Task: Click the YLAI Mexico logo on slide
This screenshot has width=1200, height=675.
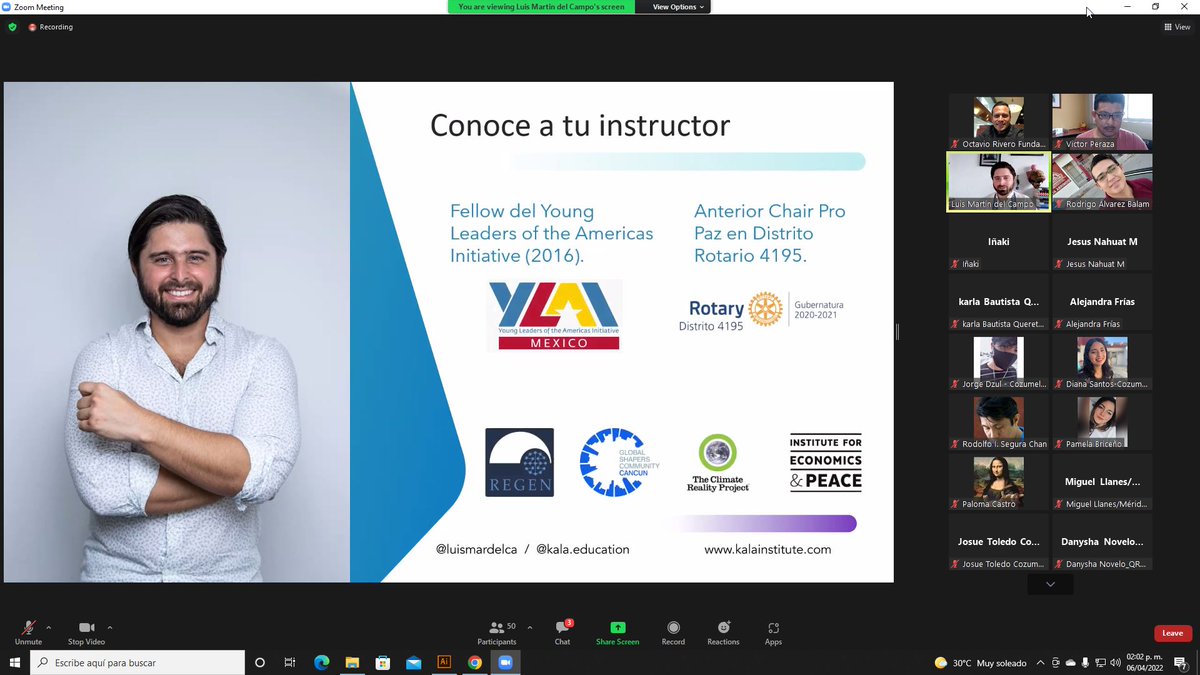Action: point(554,315)
